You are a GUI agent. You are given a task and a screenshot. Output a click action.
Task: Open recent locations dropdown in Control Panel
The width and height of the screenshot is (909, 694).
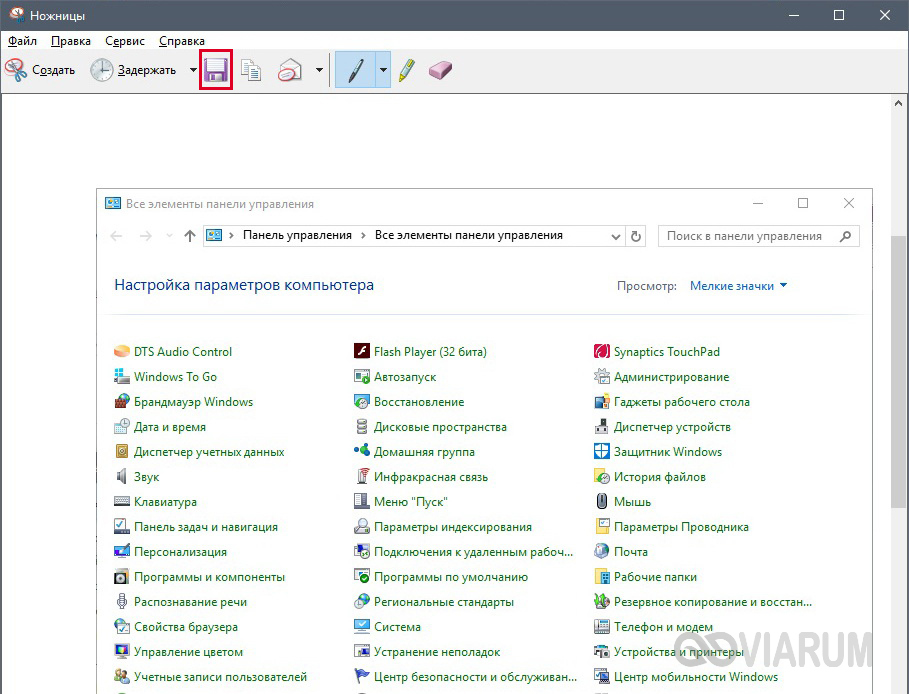(x=169, y=236)
